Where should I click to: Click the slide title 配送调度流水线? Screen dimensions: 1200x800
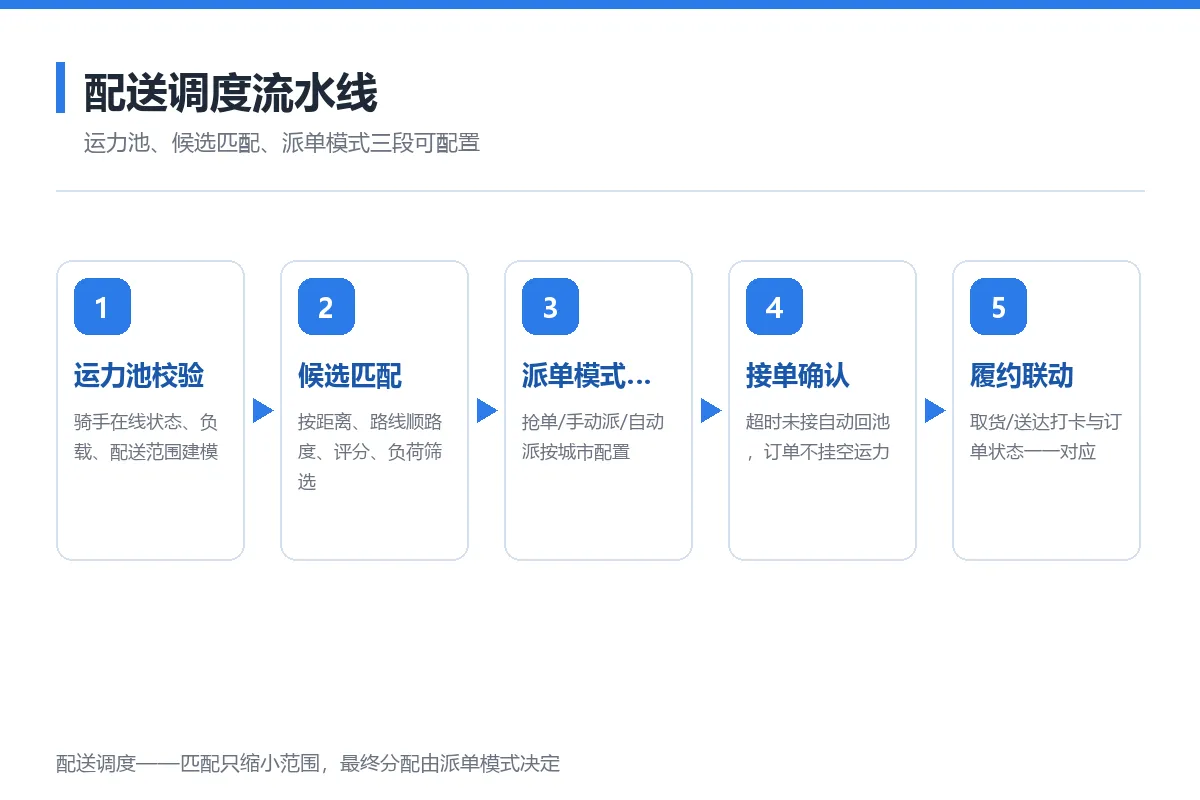tap(230, 93)
